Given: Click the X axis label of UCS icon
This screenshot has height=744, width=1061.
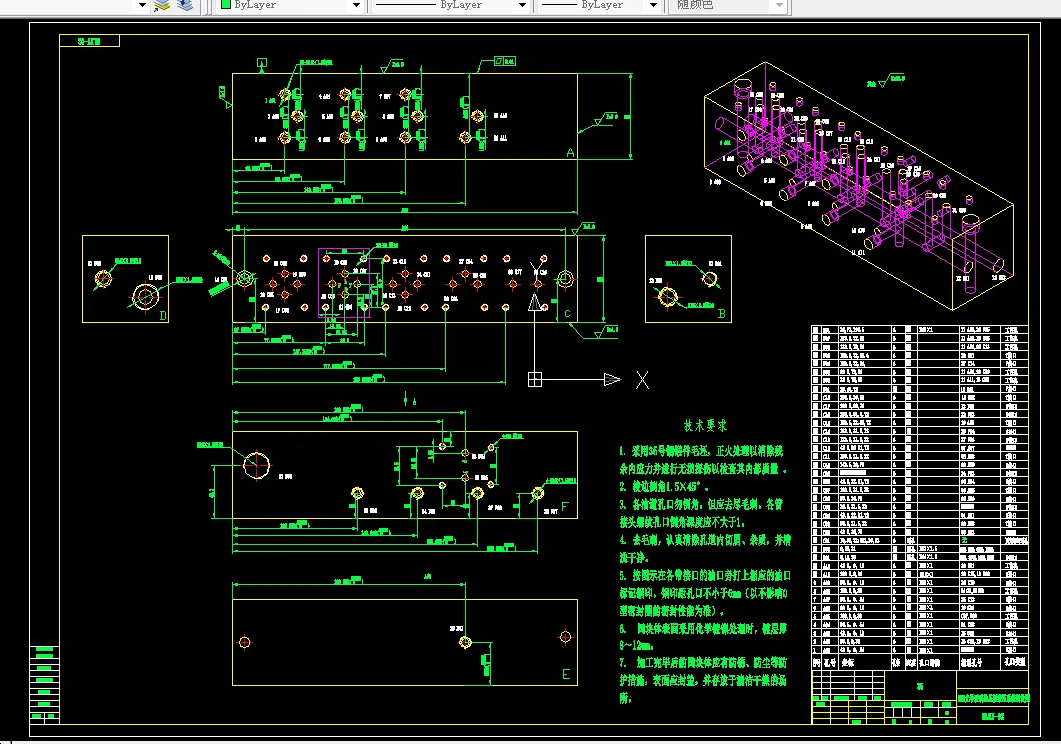Looking at the screenshot, I should tap(642, 380).
